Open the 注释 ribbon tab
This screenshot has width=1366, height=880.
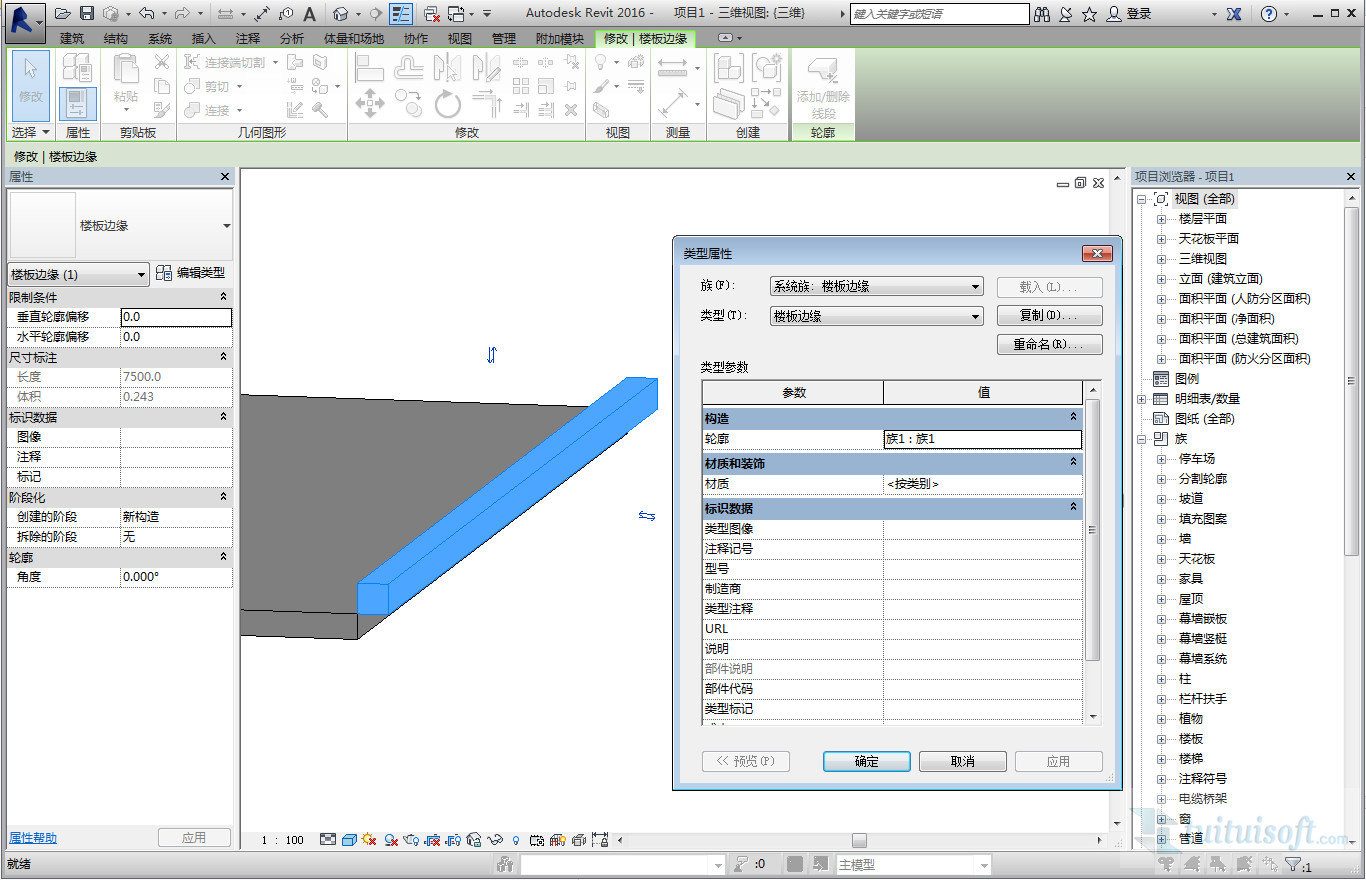point(248,39)
